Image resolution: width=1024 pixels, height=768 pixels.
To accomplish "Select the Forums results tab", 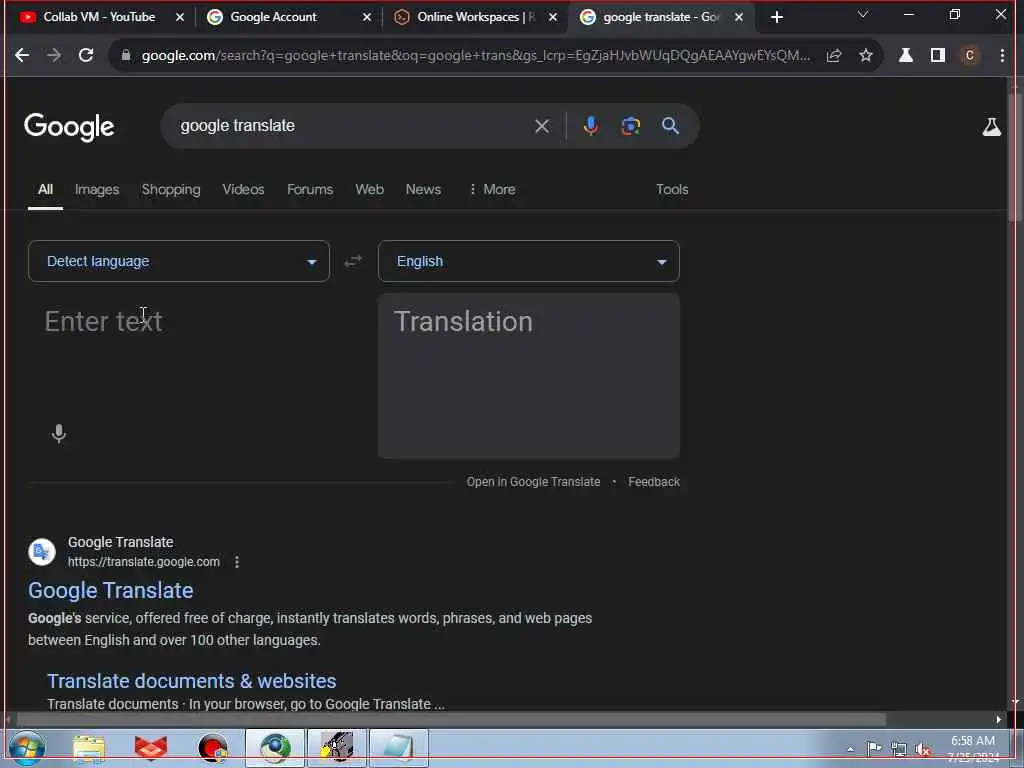I will coord(310,189).
